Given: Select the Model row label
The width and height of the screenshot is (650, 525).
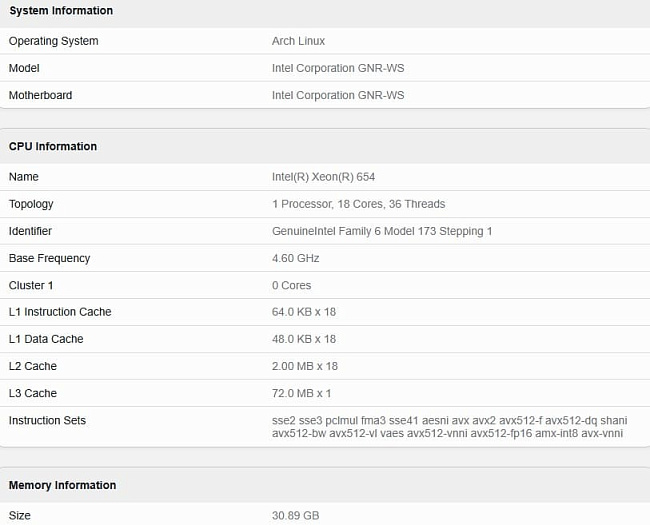Looking at the screenshot, I should pos(24,68).
